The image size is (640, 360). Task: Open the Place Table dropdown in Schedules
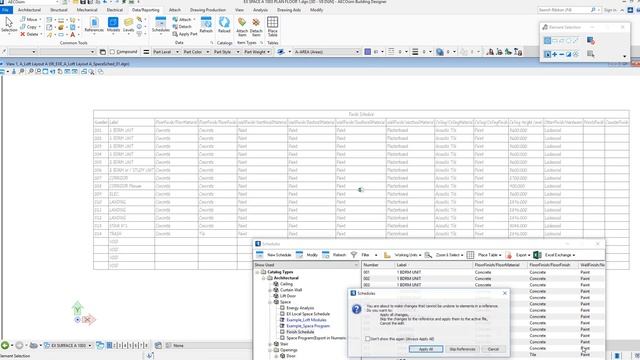[484, 255]
